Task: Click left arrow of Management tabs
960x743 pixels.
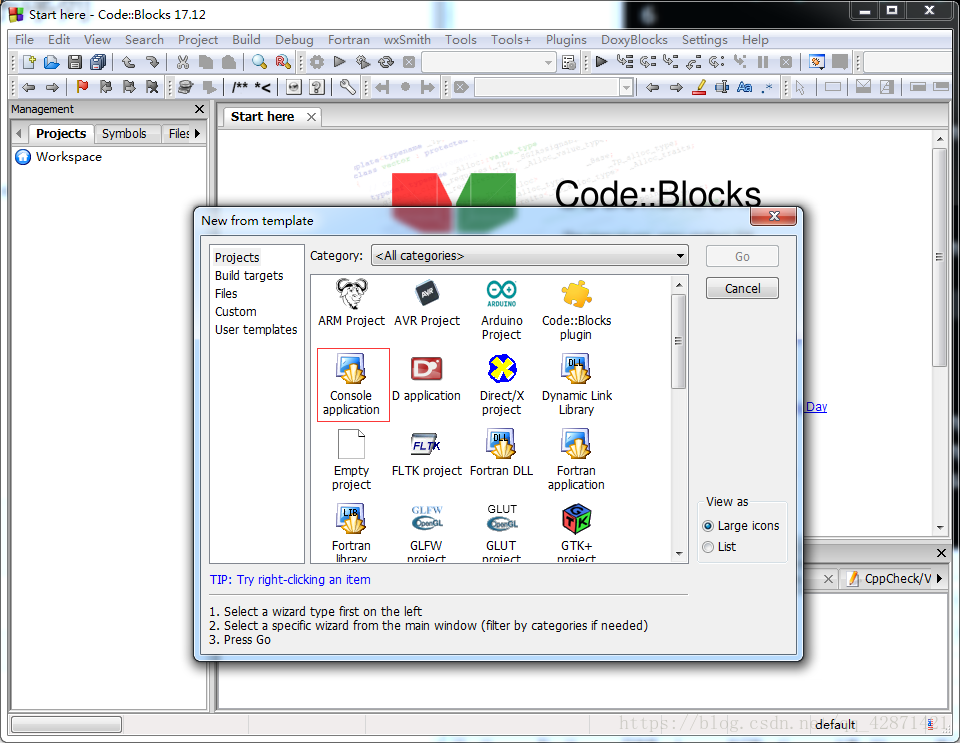Action: click(18, 133)
